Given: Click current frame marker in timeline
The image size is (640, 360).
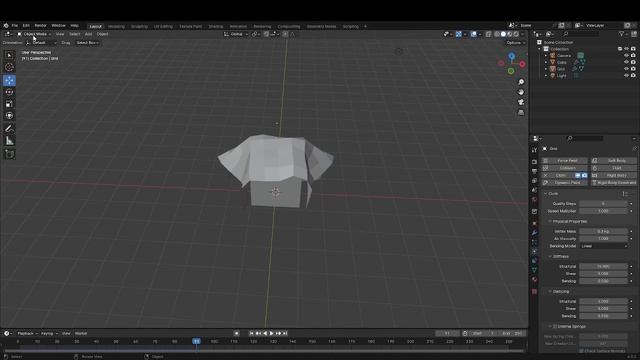Looking at the screenshot, I should click(x=196, y=341).
